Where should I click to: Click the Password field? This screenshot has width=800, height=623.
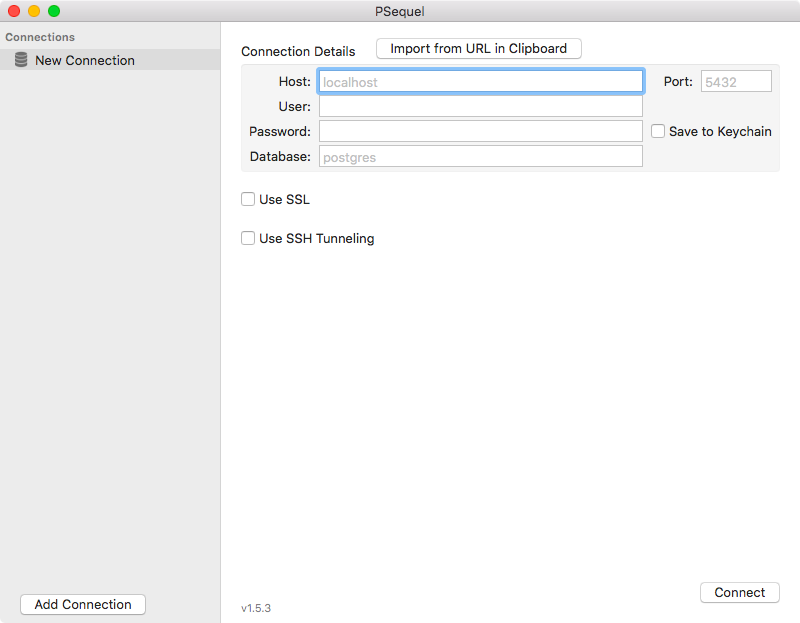pyautogui.click(x=481, y=131)
